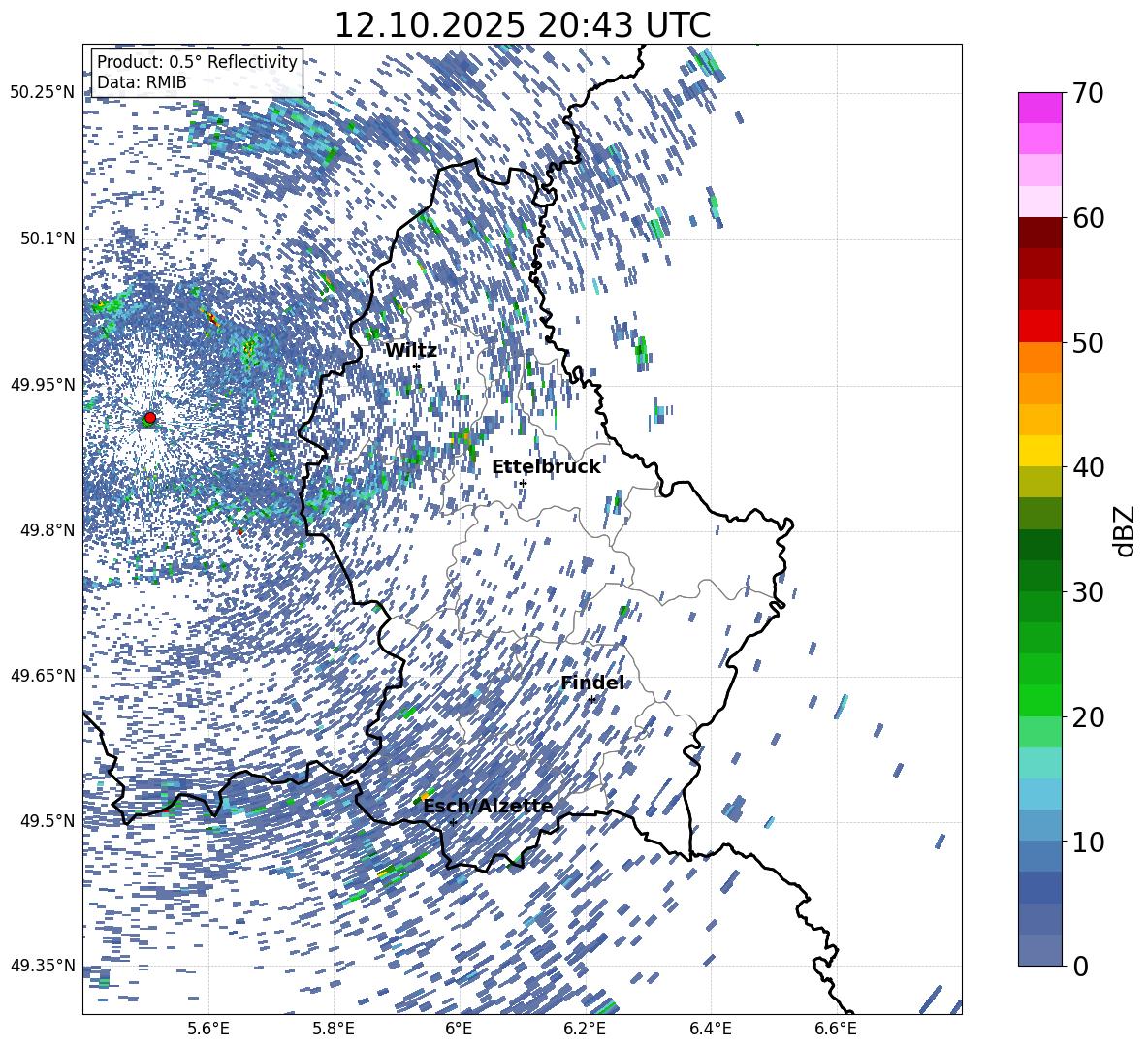This screenshot has height=1048, width=1148.
Task: Click the Wiltz city label
Action: click(411, 351)
